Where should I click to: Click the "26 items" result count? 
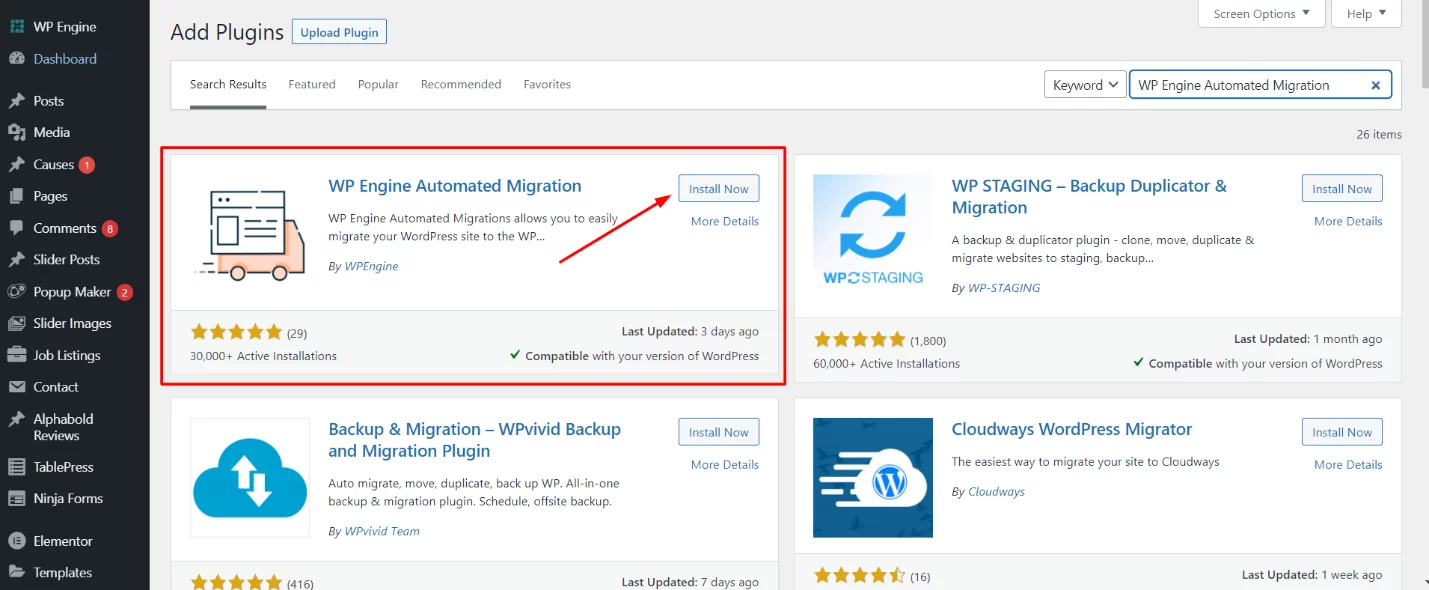[1379, 134]
